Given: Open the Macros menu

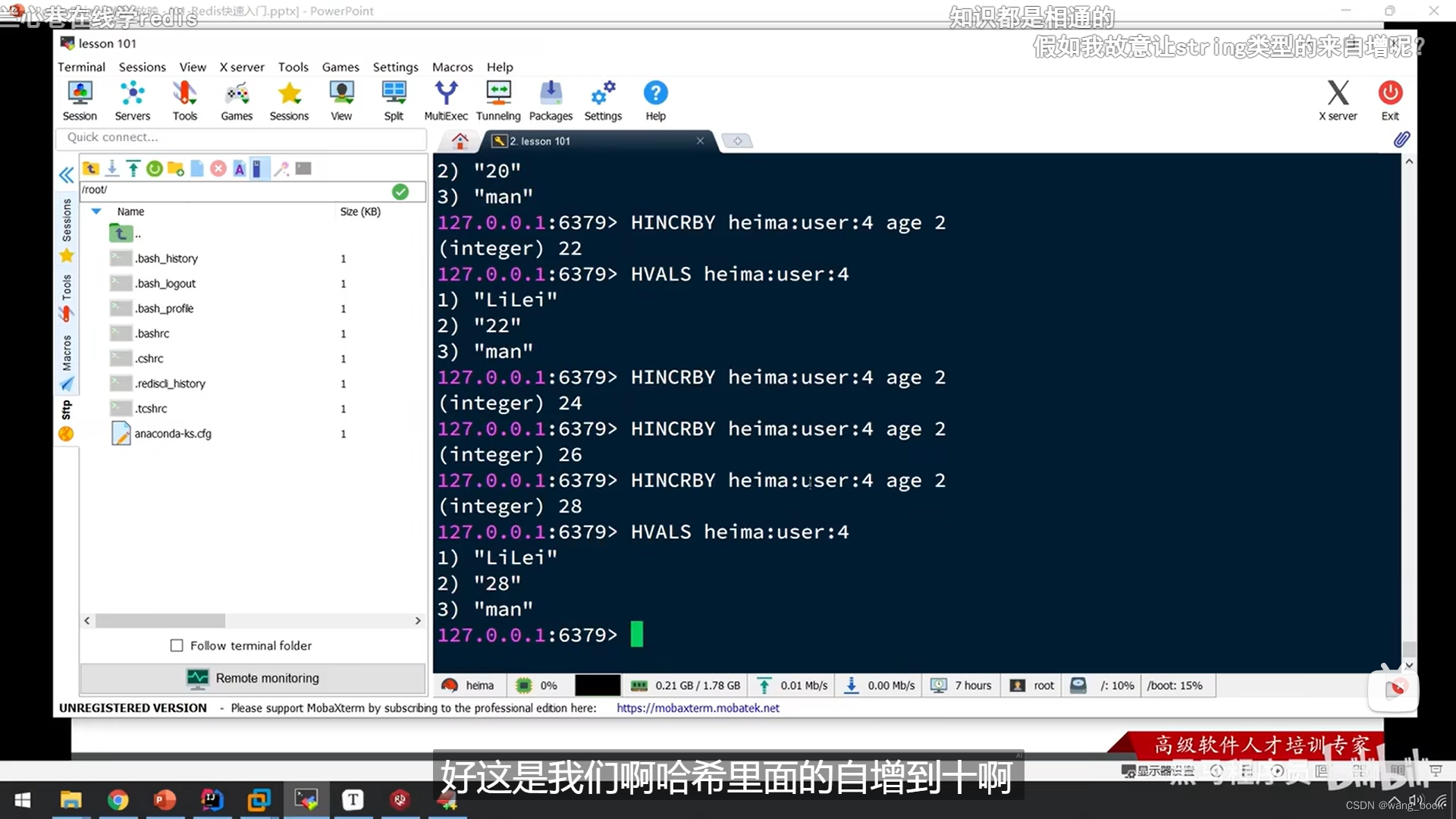Looking at the screenshot, I should 452,67.
